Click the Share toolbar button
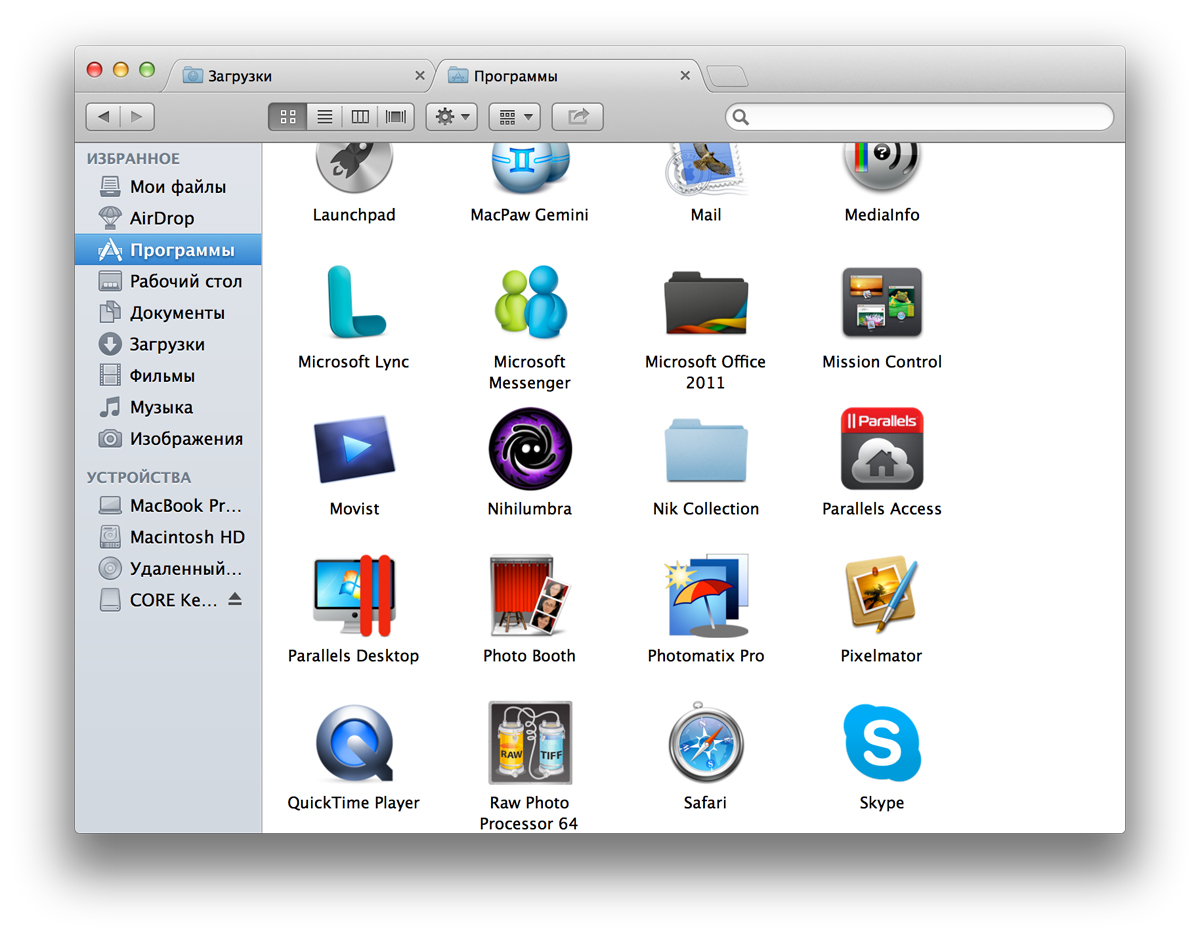The height and width of the screenshot is (937, 1200). click(x=577, y=117)
